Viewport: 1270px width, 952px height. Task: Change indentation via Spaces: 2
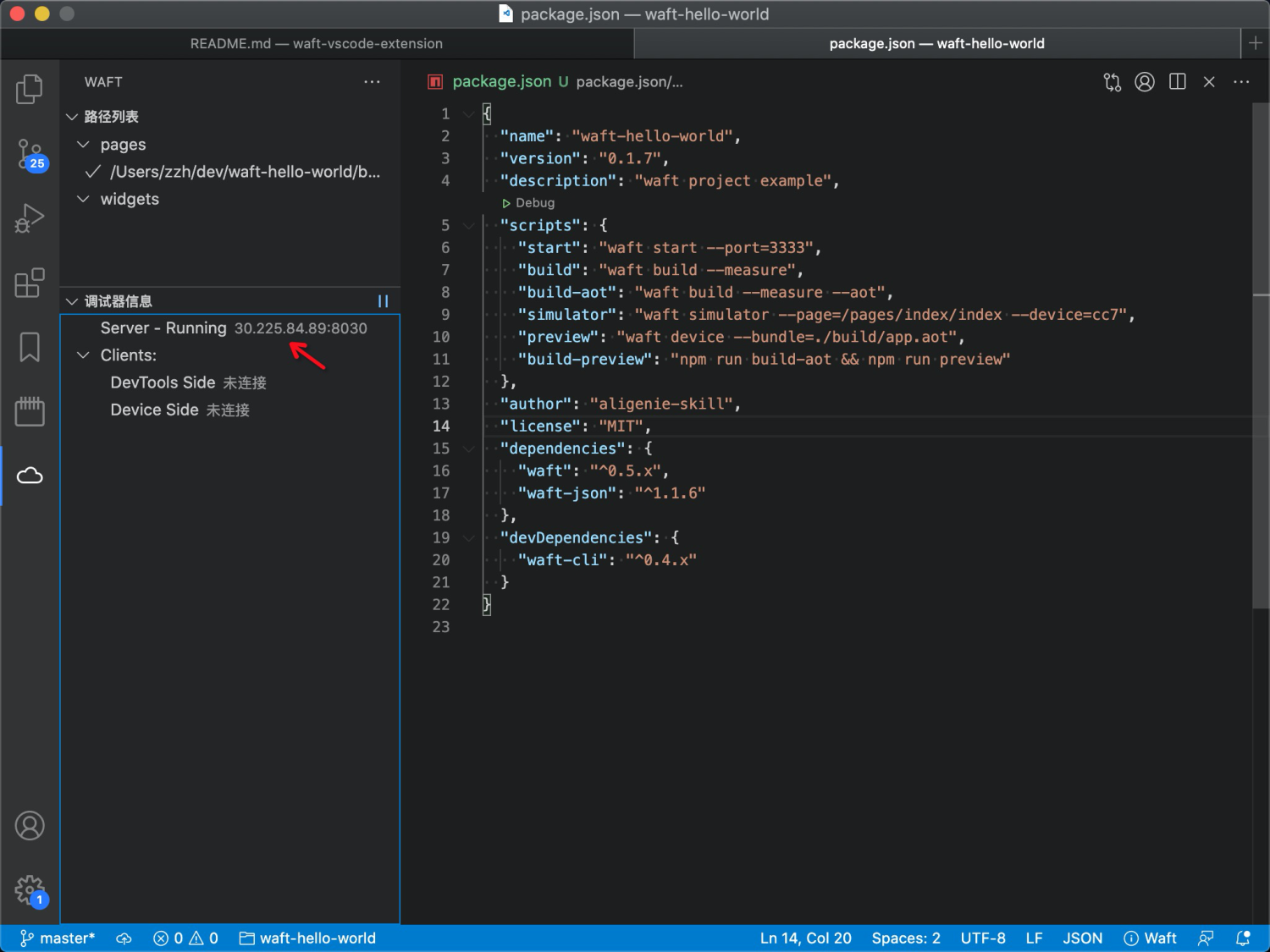(x=906, y=938)
